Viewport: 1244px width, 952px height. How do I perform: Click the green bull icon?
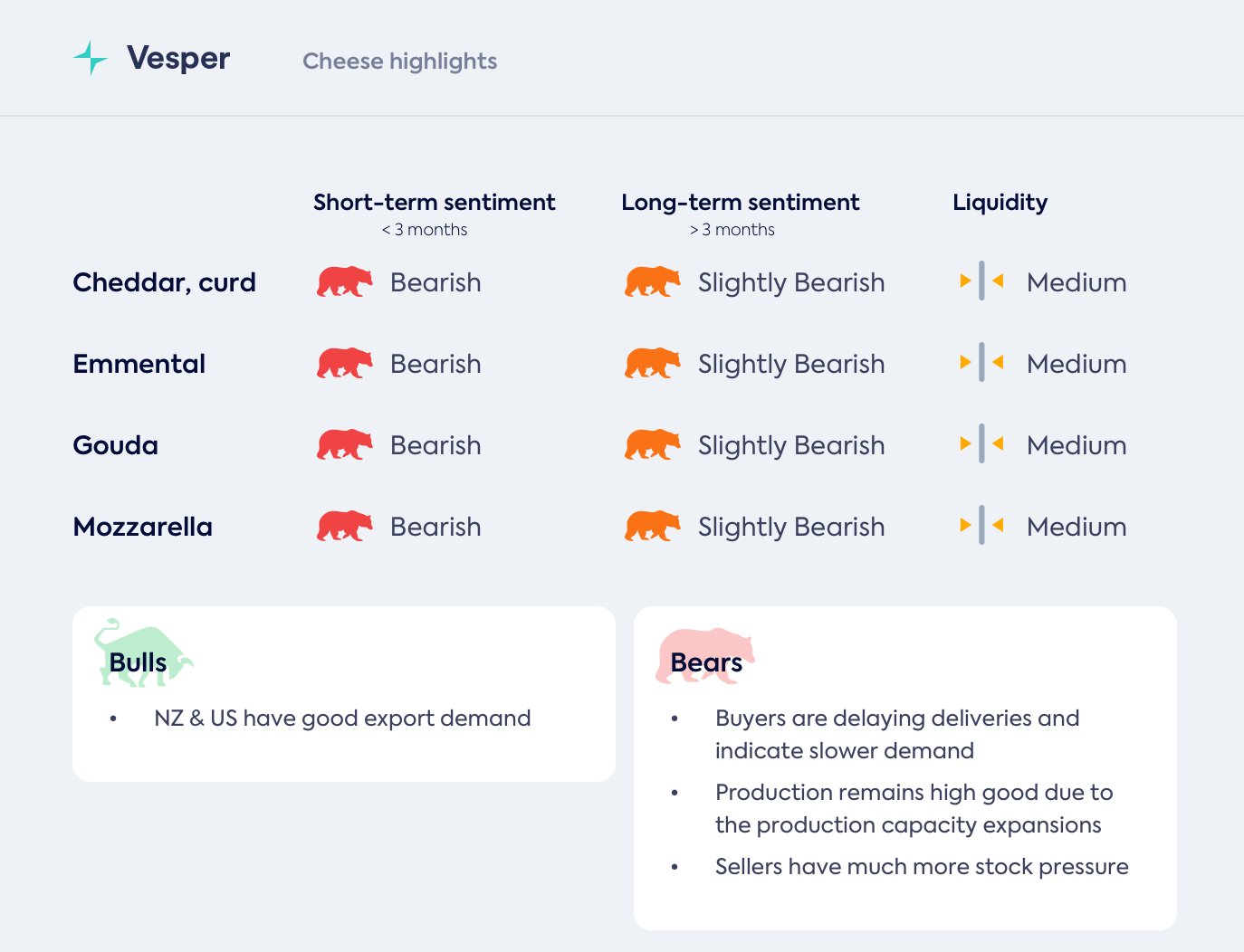click(142, 653)
